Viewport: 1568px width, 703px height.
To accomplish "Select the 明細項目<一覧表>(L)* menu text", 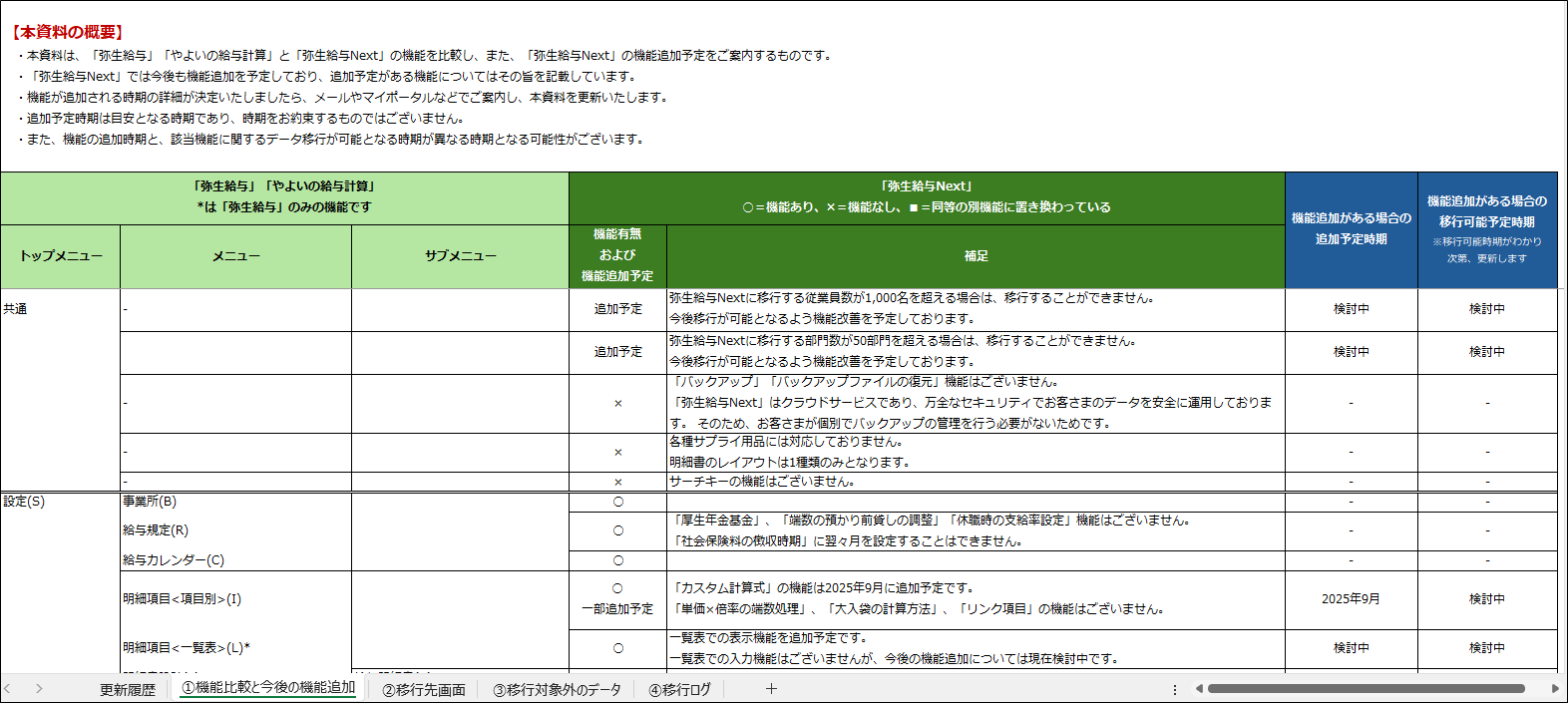I will 187,648.
